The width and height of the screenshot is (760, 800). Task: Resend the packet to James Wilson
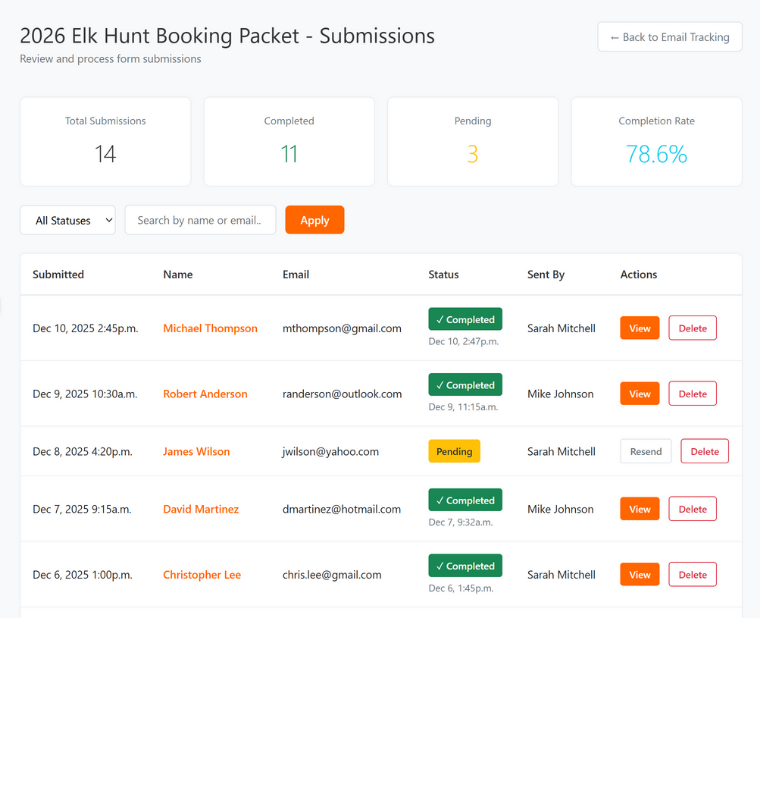(x=645, y=451)
